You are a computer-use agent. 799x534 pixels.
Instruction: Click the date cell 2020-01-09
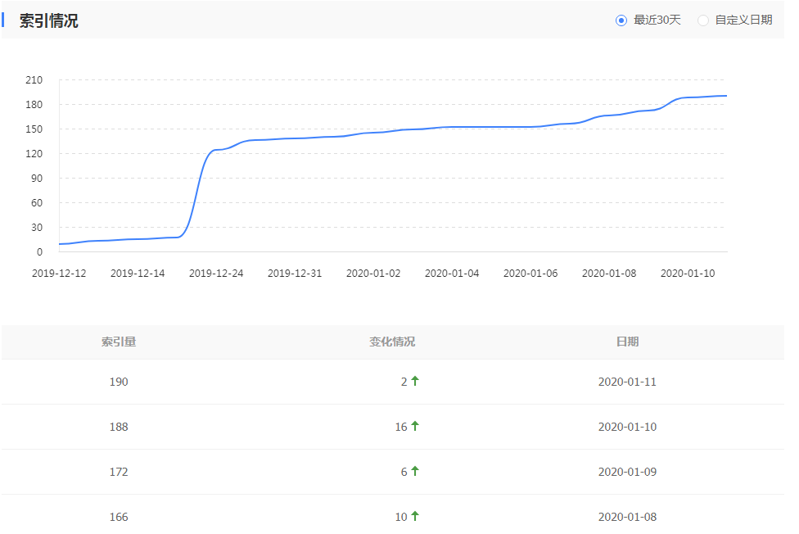pos(627,472)
